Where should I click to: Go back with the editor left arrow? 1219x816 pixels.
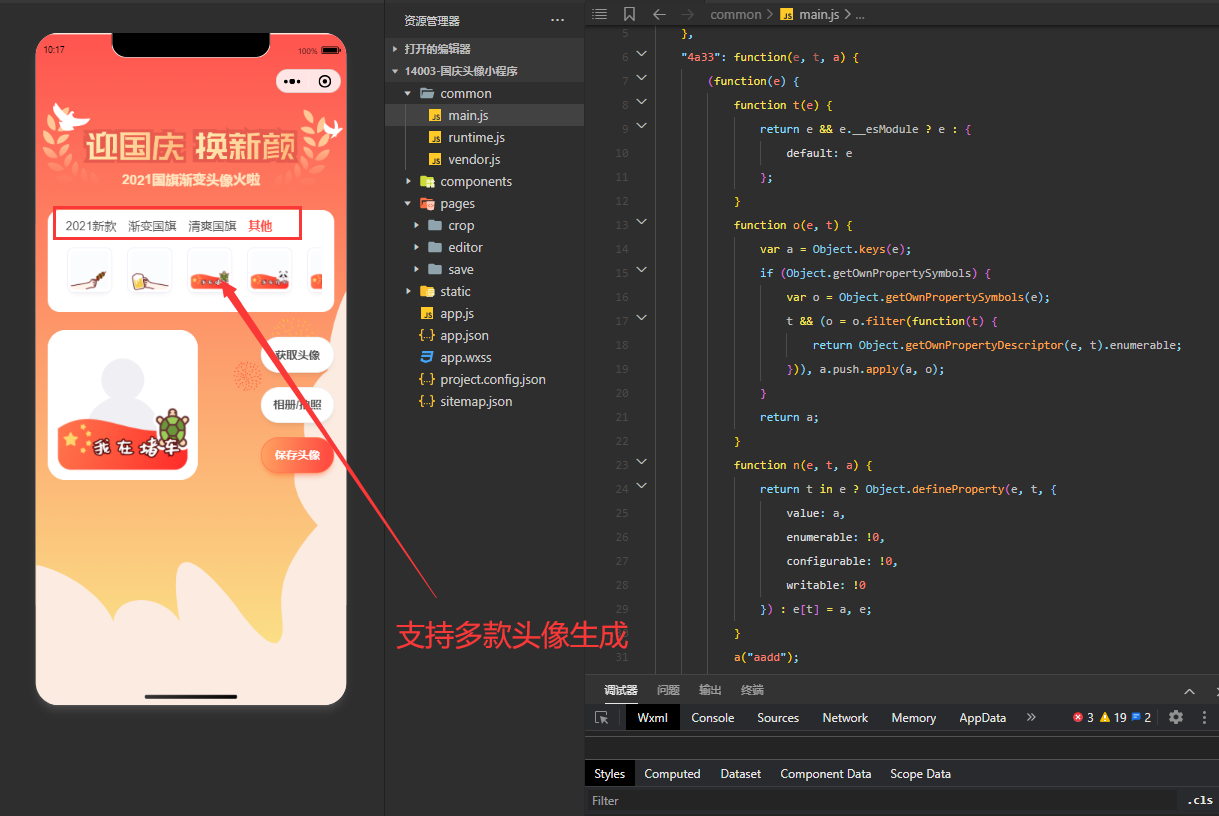tap(659, 14)
